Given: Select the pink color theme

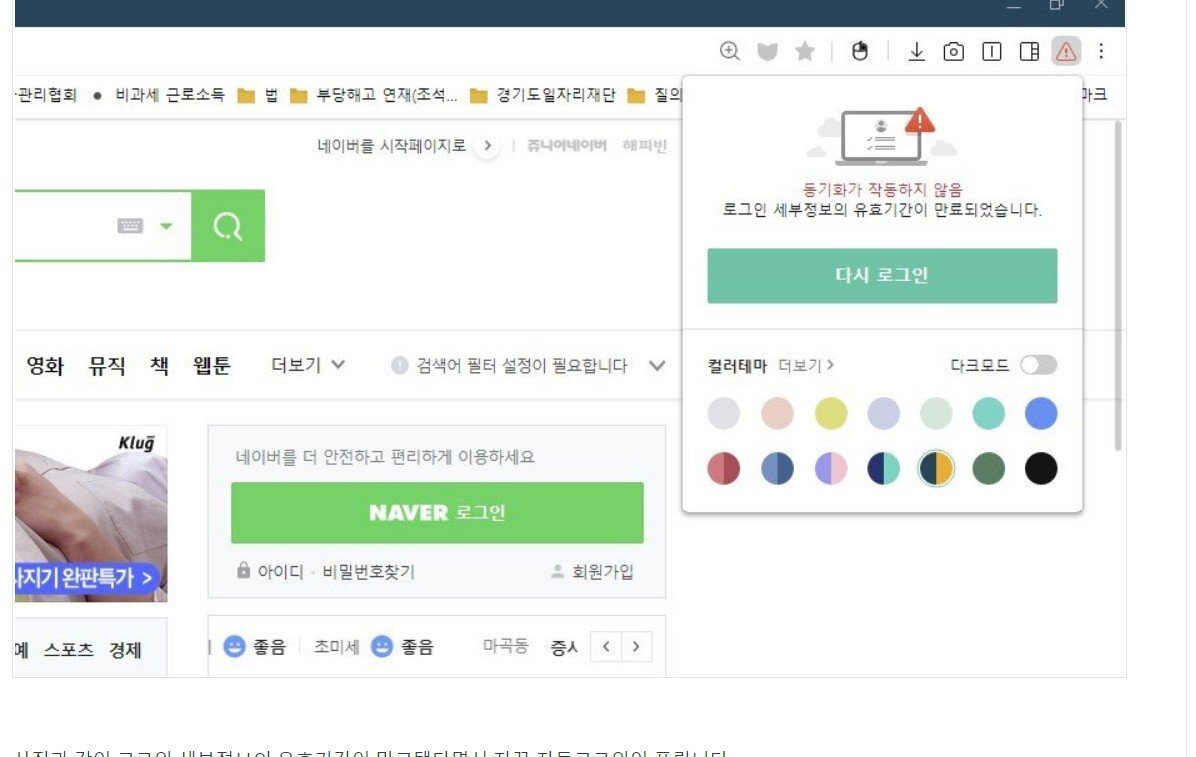Looking at the screenshot, I should pyautogui.click(x=777, y=414).
